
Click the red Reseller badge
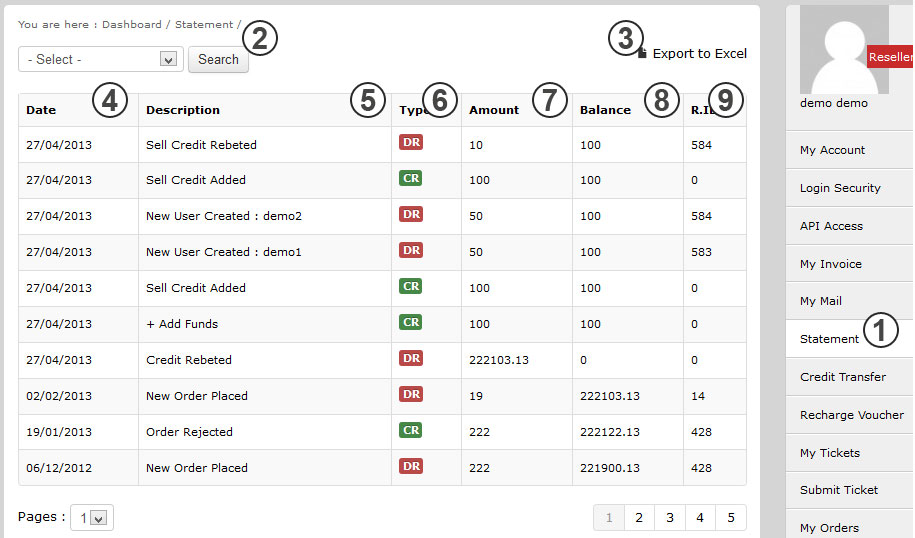tap(890, 58)
